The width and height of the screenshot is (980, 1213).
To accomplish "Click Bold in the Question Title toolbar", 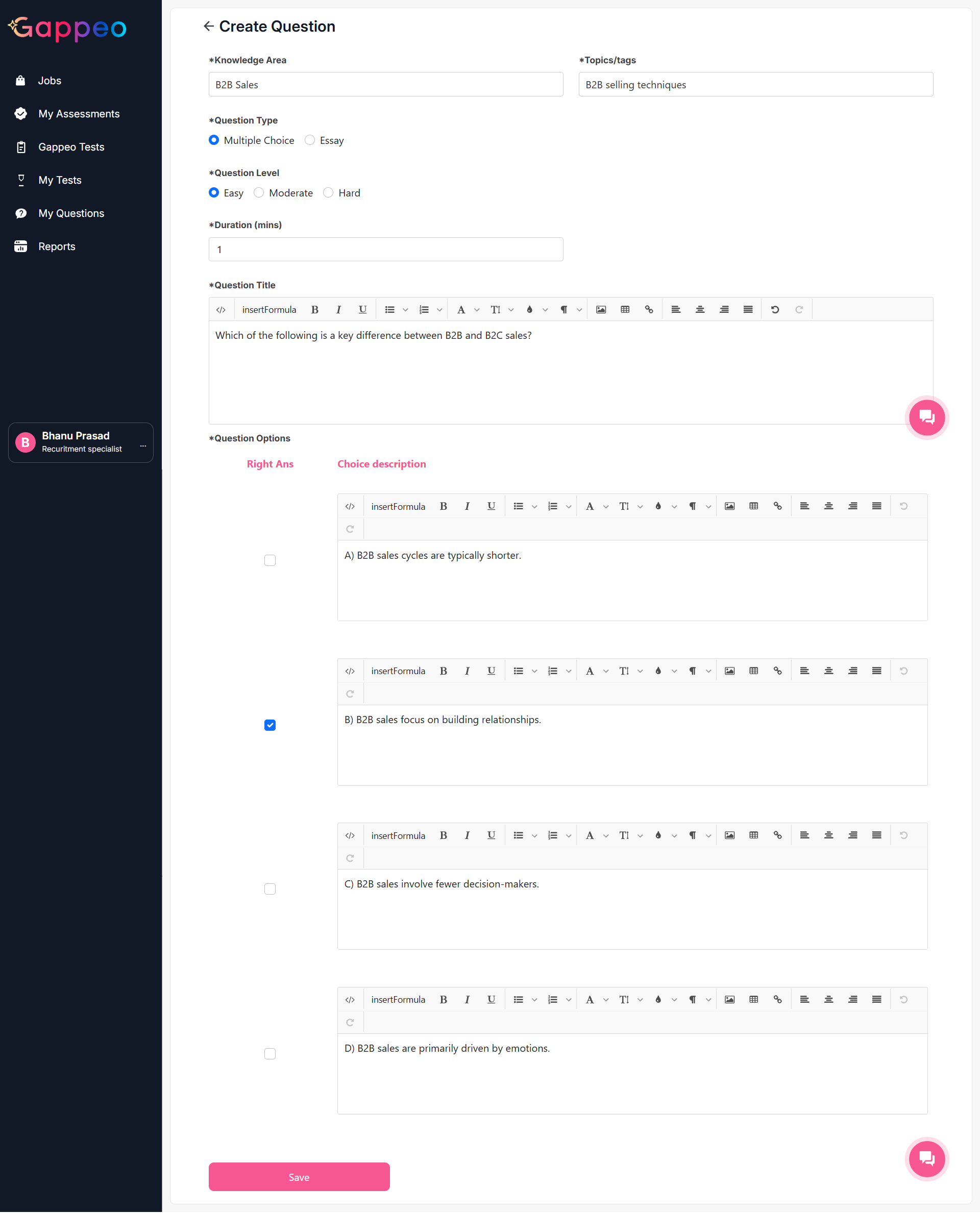I will coord(315,309).
